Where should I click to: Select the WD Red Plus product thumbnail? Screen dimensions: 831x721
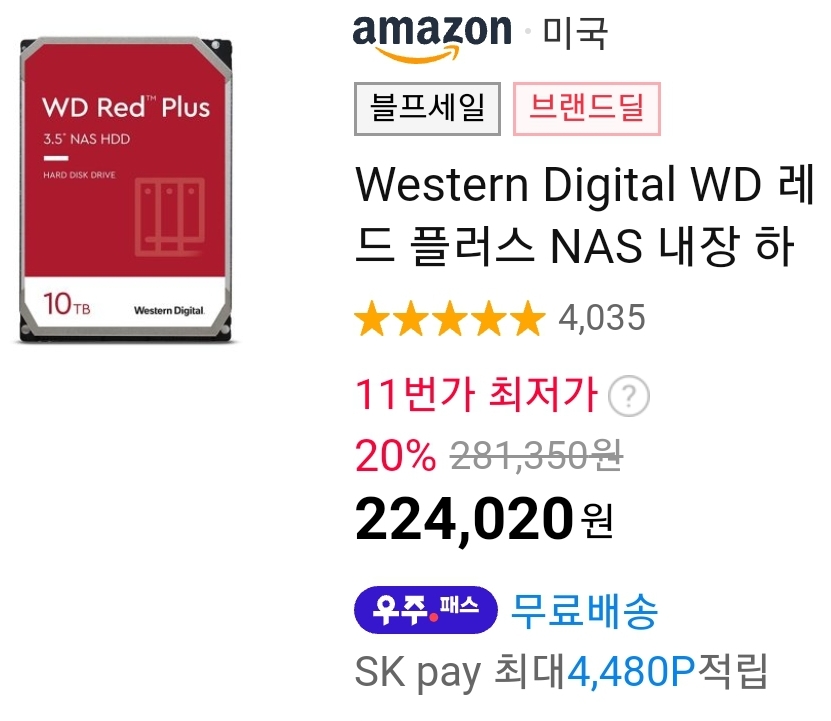pyautogui.click(x=126, y=190)
